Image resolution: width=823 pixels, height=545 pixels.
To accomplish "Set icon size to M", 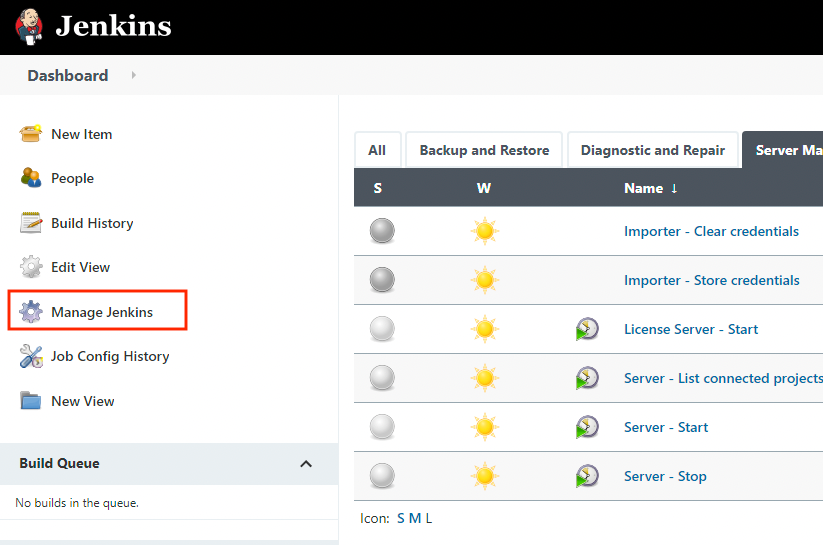I will (x=415, y=518).
